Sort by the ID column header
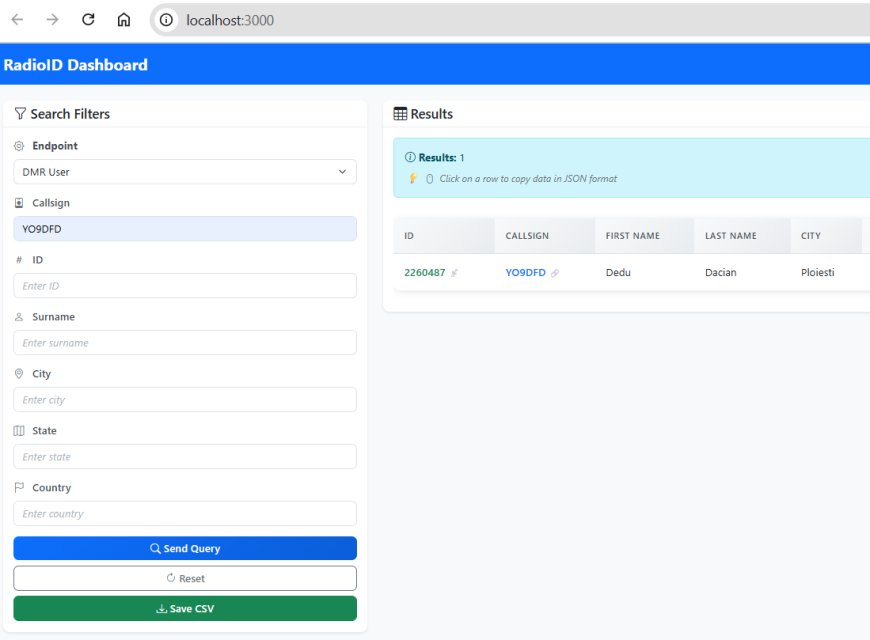This screenshot has width=870, height=640. point(444,236)
